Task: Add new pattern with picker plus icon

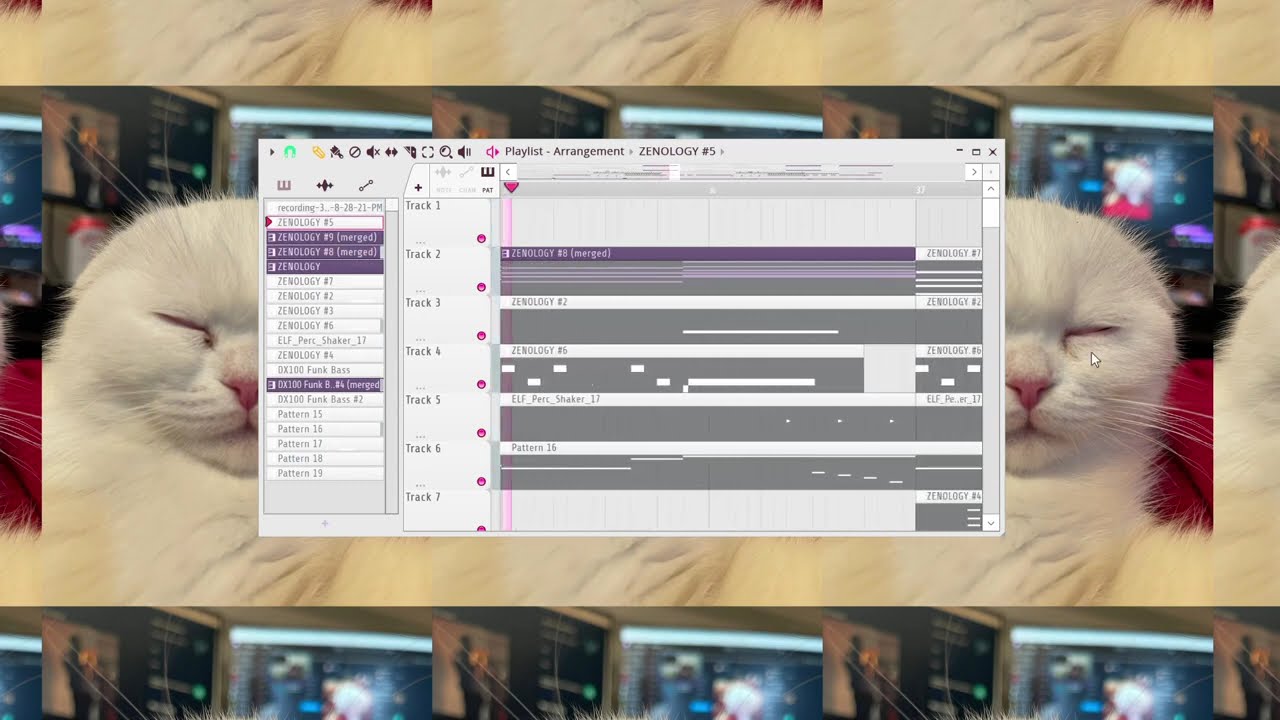Action: [324, 523]
